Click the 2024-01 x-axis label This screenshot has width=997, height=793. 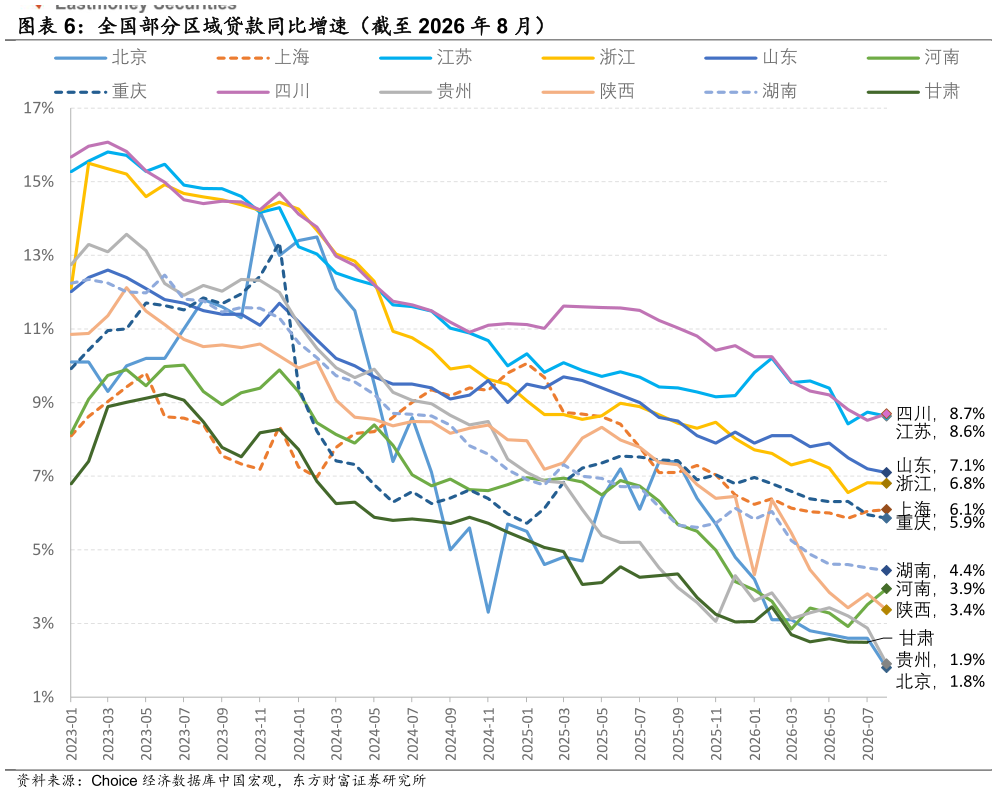[x=299, y=734]
